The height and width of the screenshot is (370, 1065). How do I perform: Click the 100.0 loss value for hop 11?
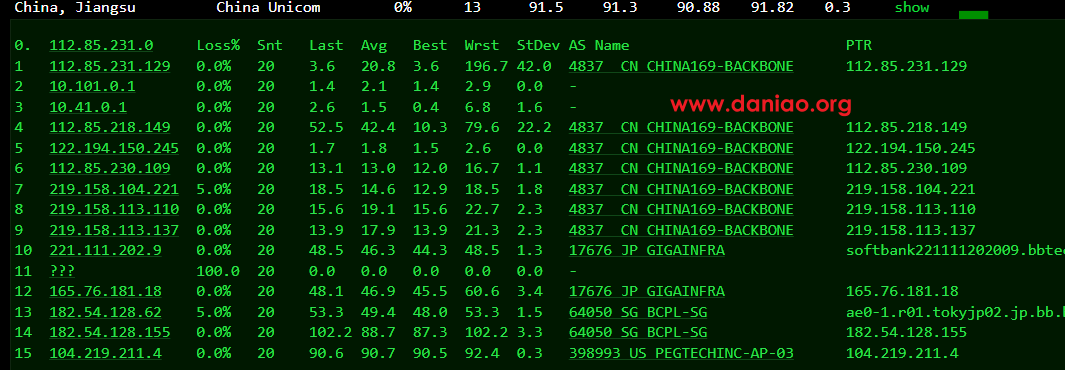[x=218, y=271]
